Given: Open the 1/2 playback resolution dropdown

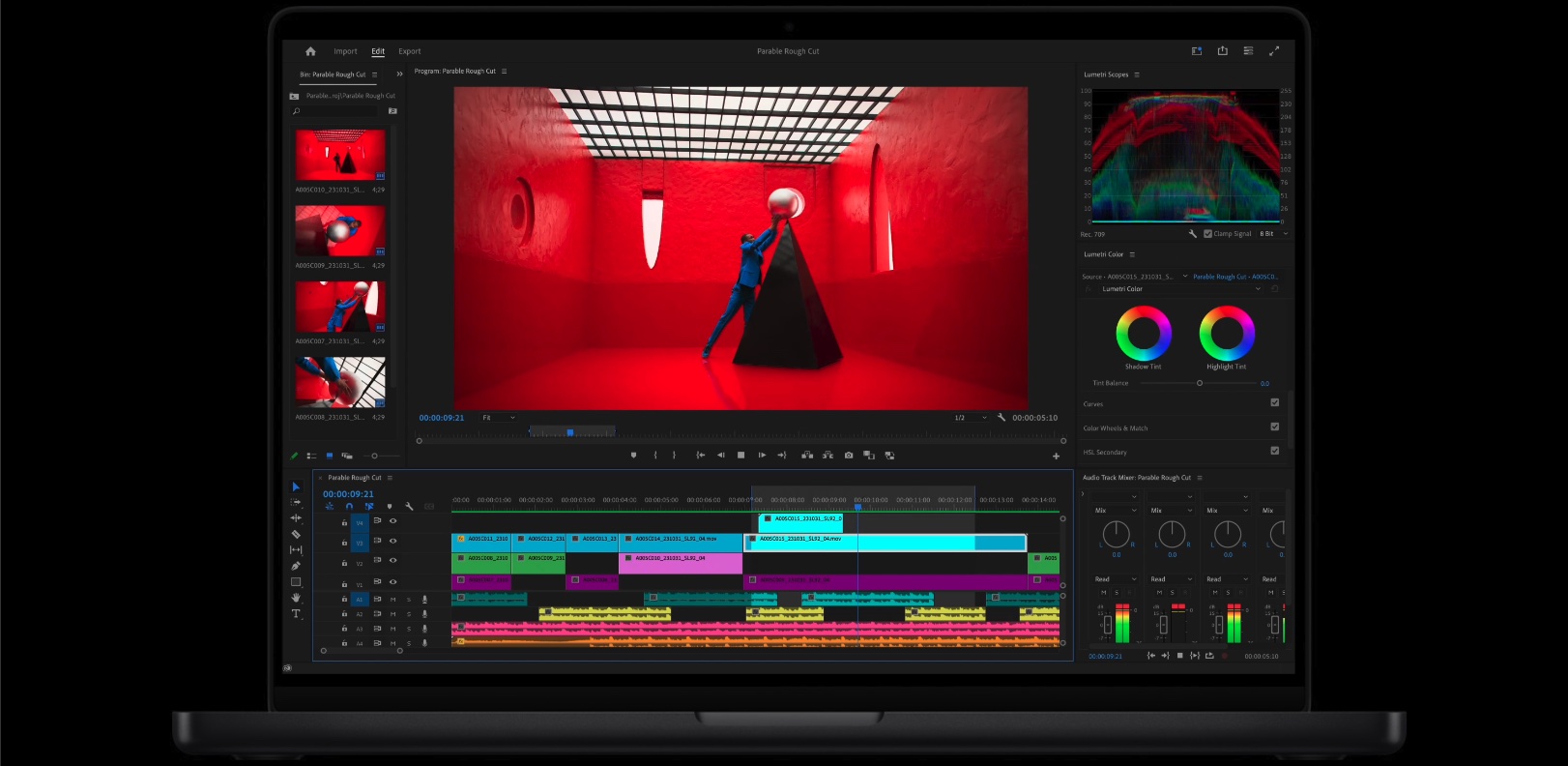Looking at the screenshot, I should (x=971, y=418).
